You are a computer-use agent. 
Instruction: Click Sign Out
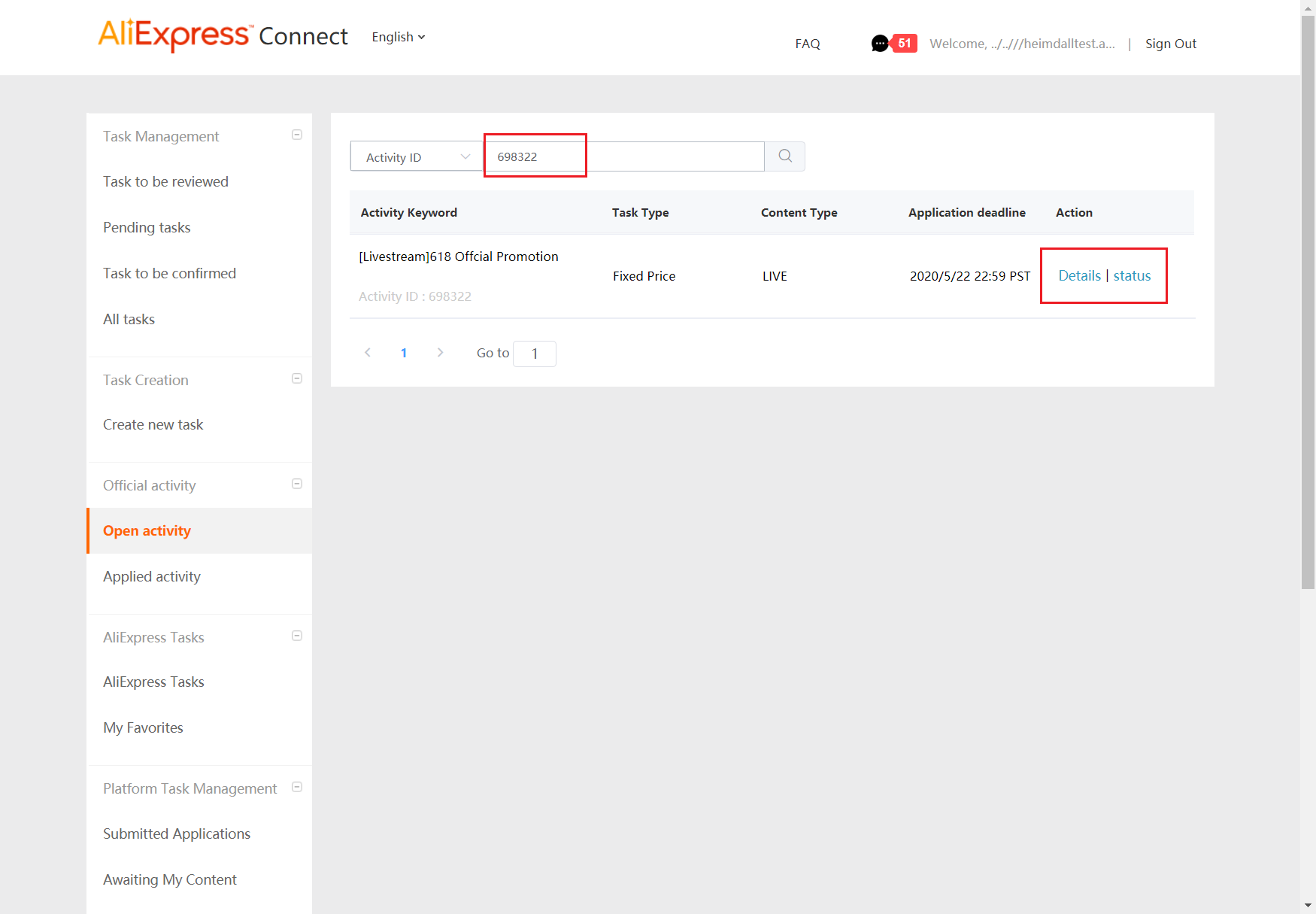point(1171,44)
